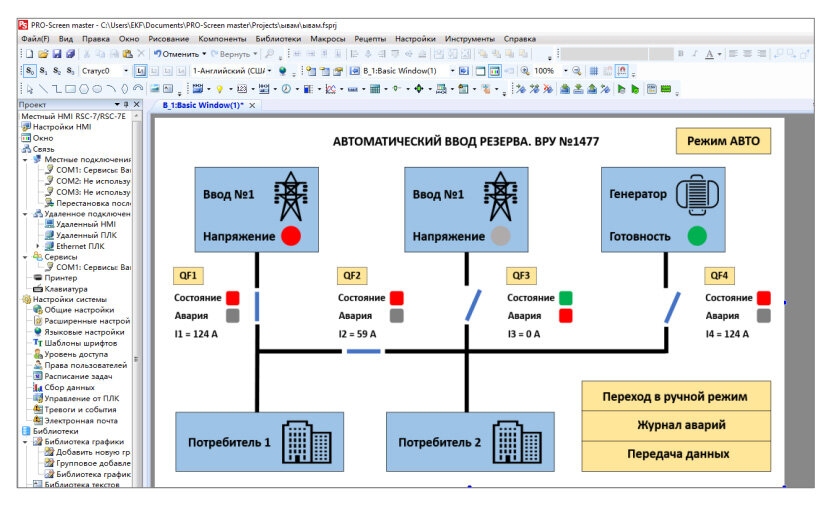Select green Готовность indicator on Генератор
Viewport: 836px width, 512px height.
click(x=697, y=236)
